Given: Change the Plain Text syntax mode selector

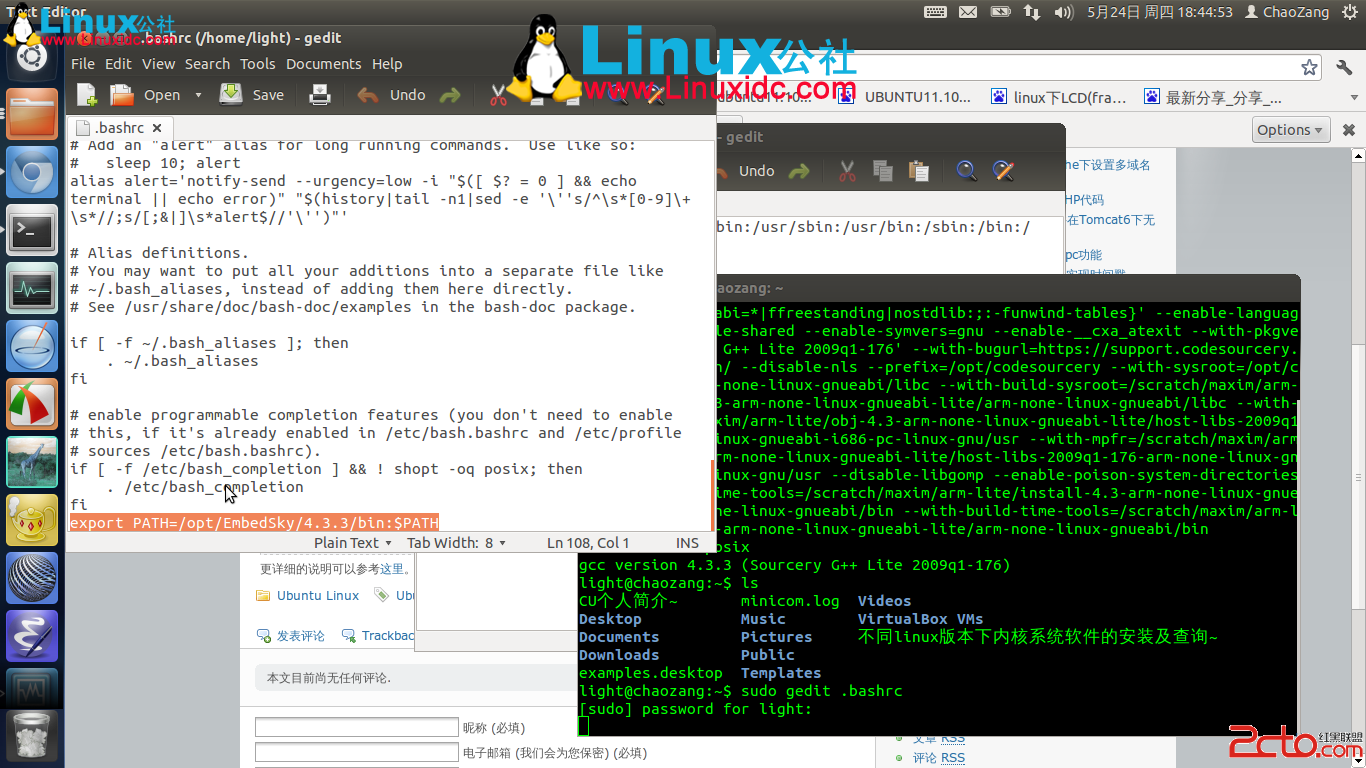Looking at the screenshot, I should (x=352, y=543).
